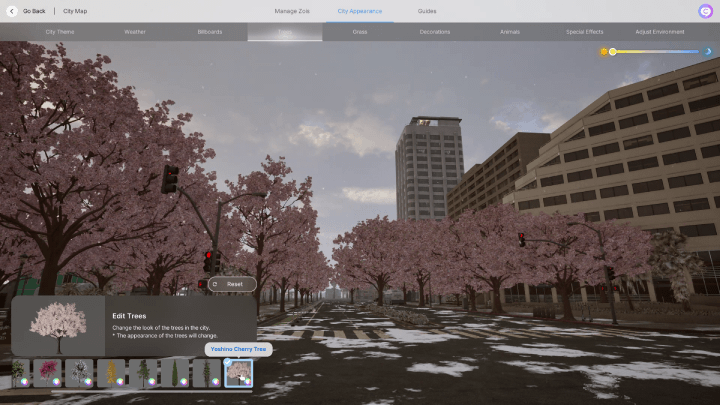Switch to Guides tab

427,11
